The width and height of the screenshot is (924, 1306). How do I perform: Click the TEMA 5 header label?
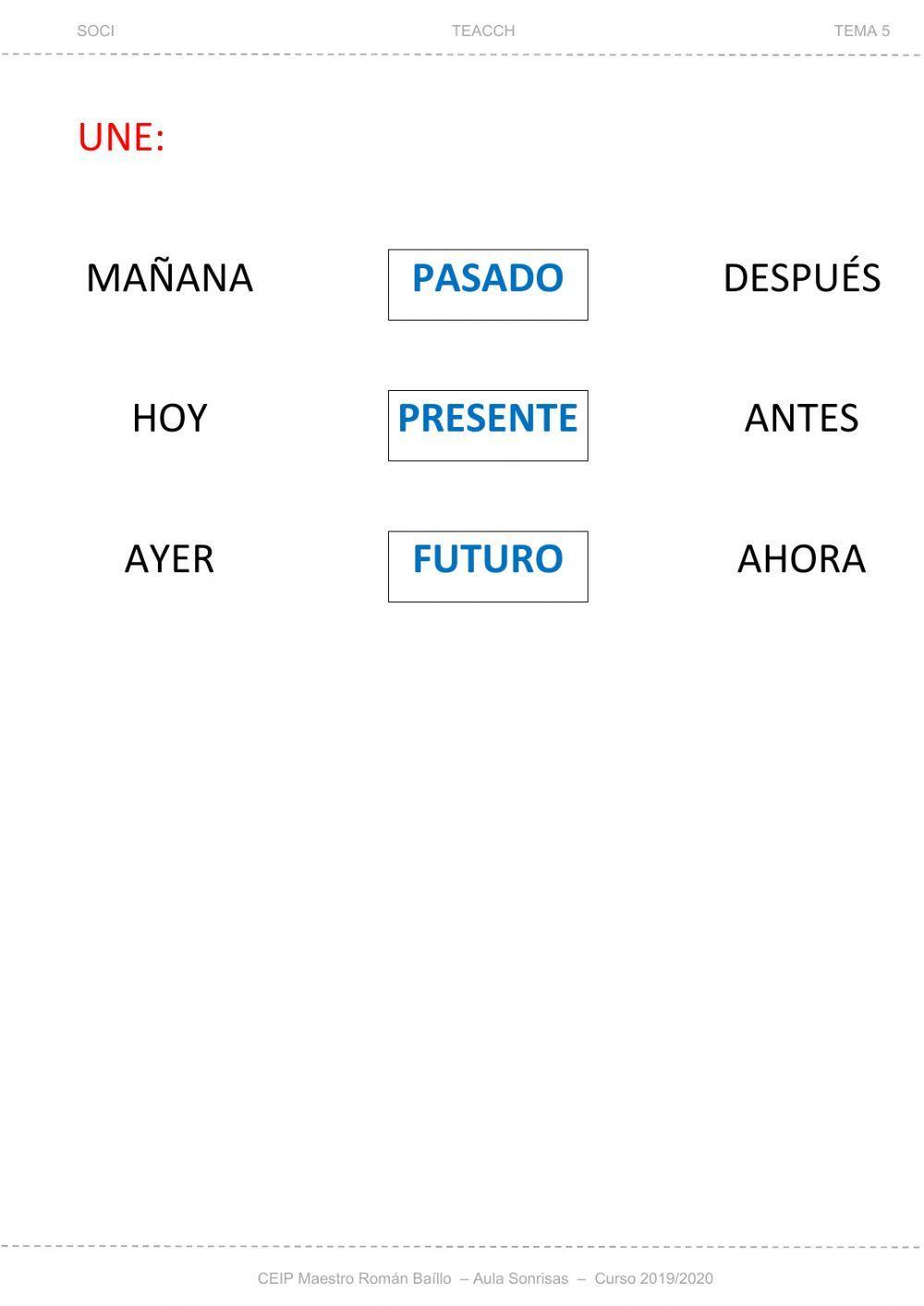tap(862, 31)
